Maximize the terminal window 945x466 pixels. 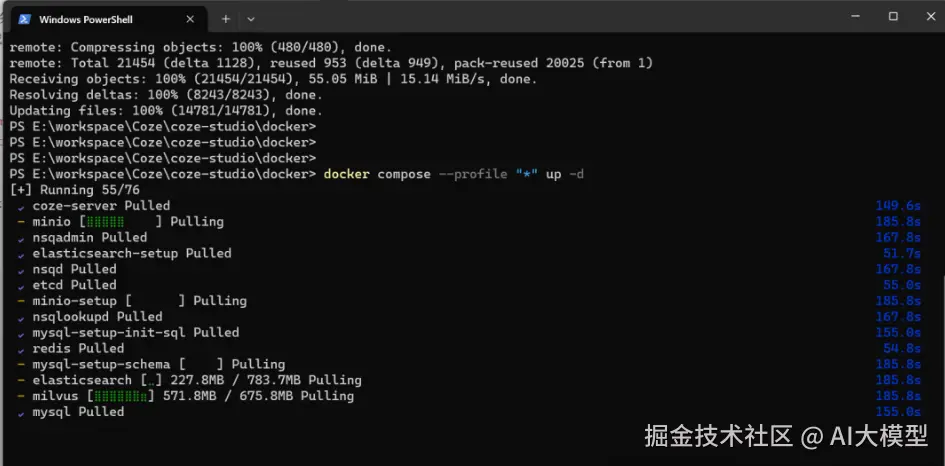coord(893,17)
